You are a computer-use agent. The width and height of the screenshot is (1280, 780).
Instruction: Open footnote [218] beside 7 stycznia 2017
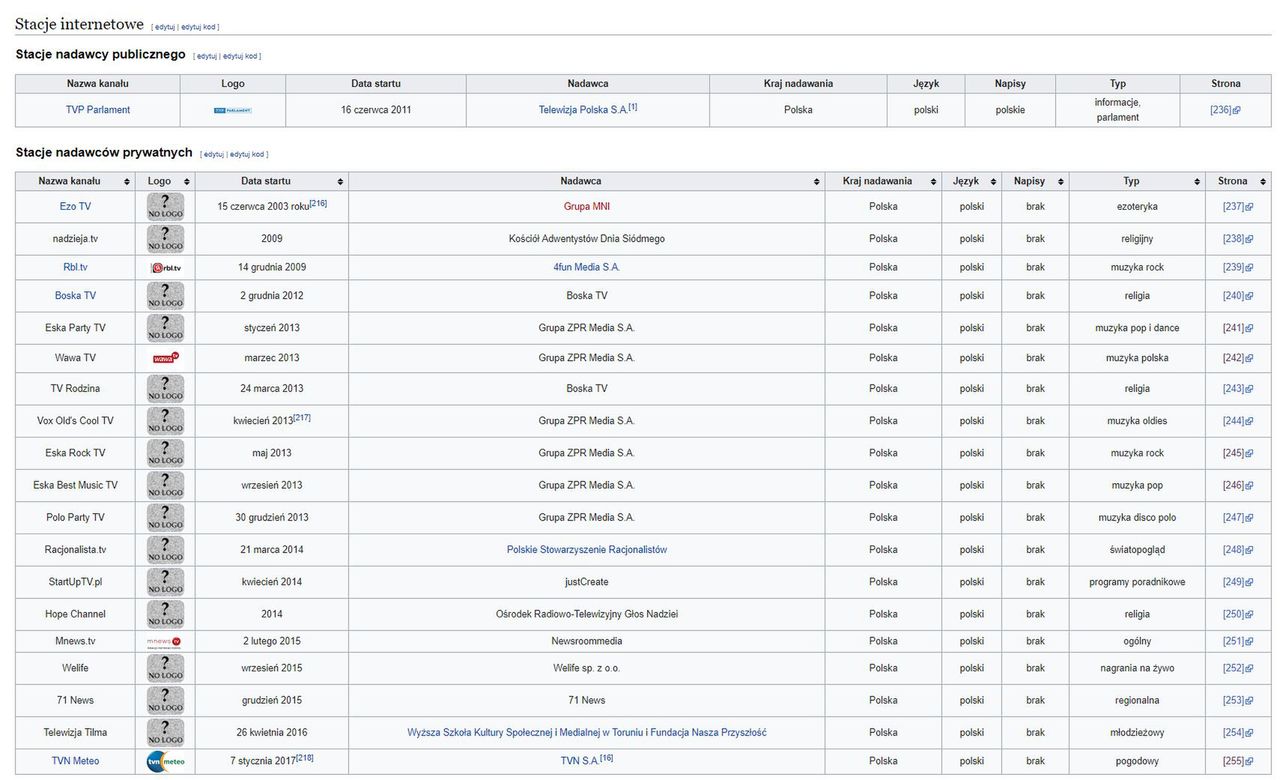tap(305, 758)
